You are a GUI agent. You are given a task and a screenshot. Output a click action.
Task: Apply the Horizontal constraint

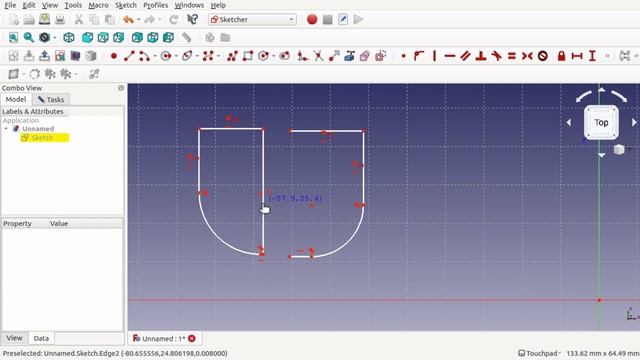coord(450,56)
